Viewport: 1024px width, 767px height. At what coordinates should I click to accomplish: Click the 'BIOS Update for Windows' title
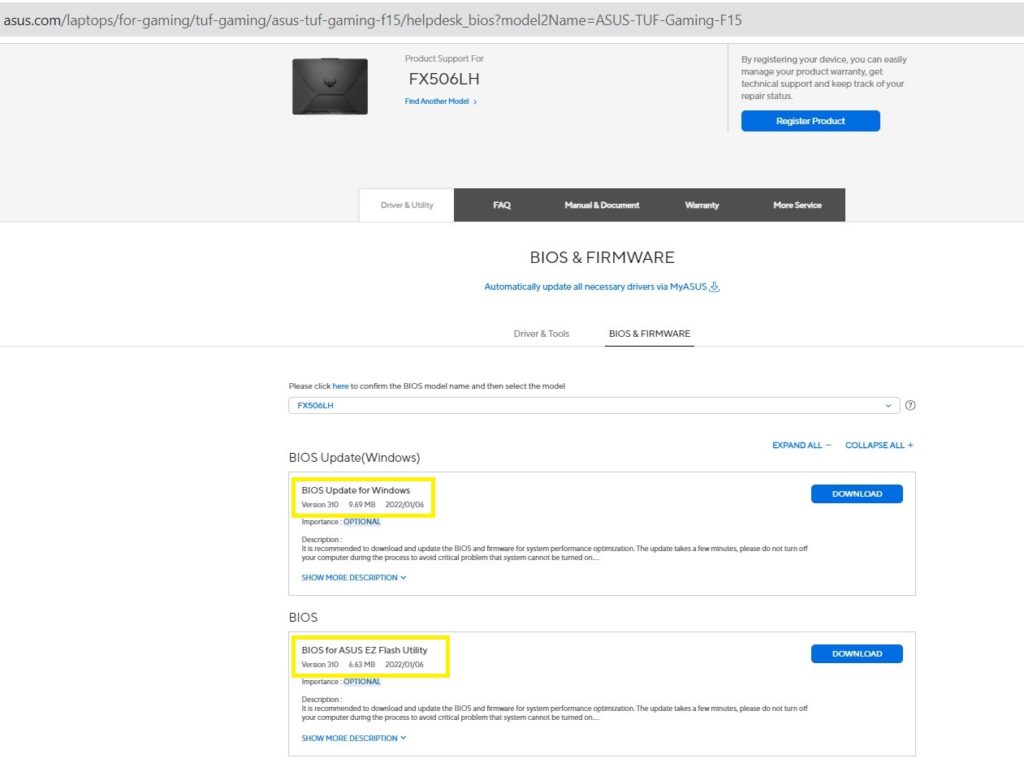356,491
